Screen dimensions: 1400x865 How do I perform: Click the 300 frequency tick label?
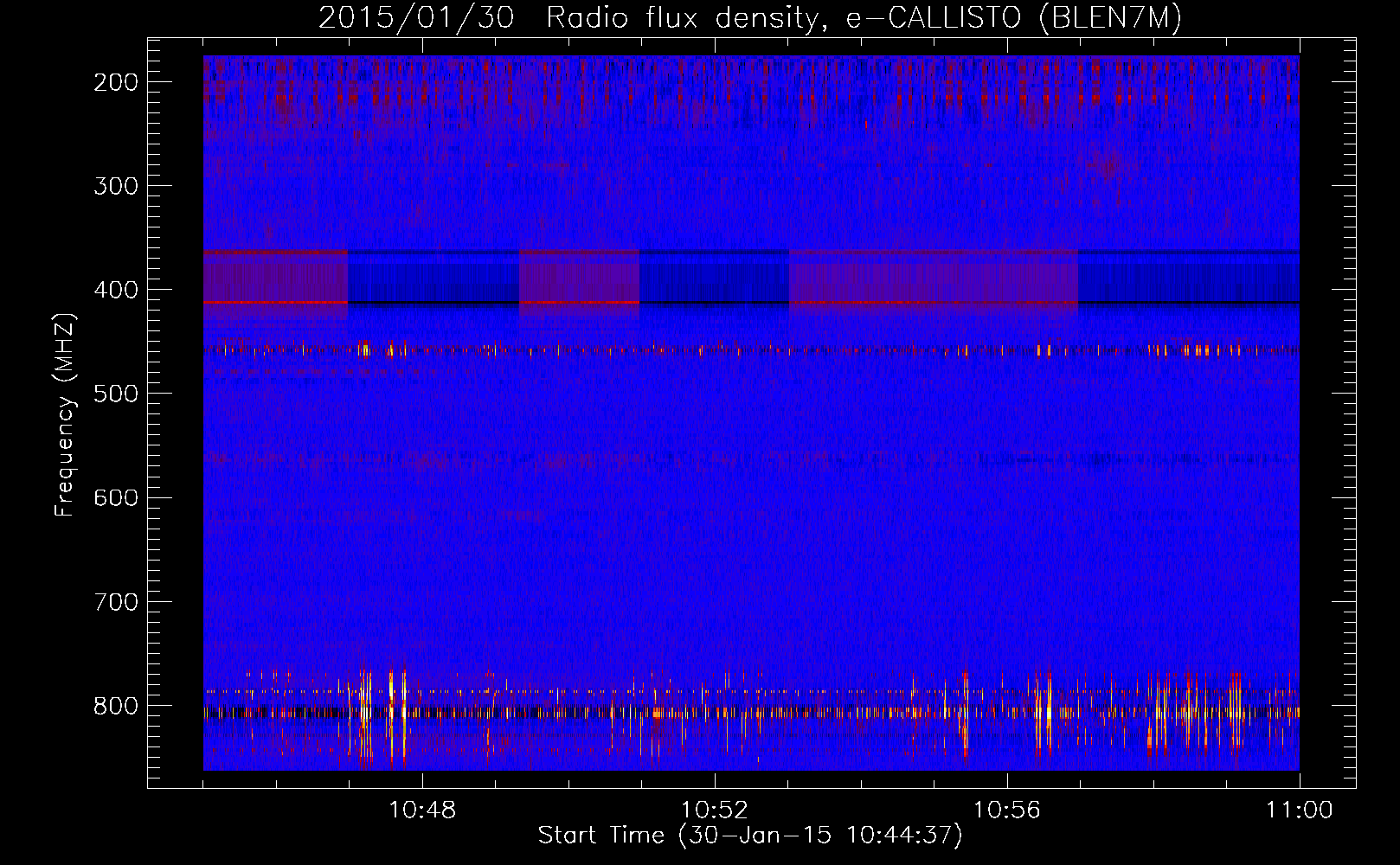tap(116, 186)
